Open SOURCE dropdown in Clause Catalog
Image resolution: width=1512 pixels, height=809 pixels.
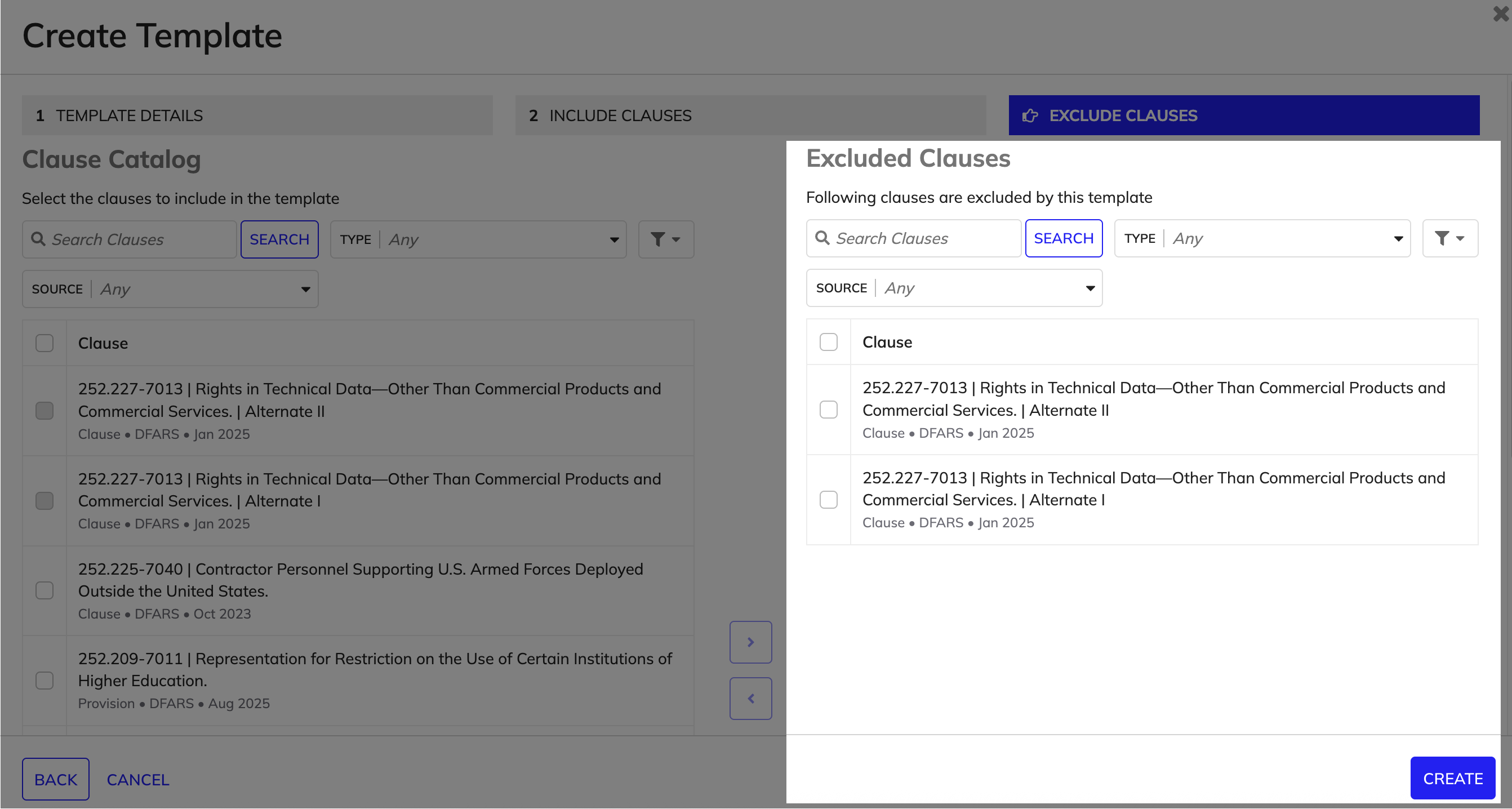click(170, 290)
